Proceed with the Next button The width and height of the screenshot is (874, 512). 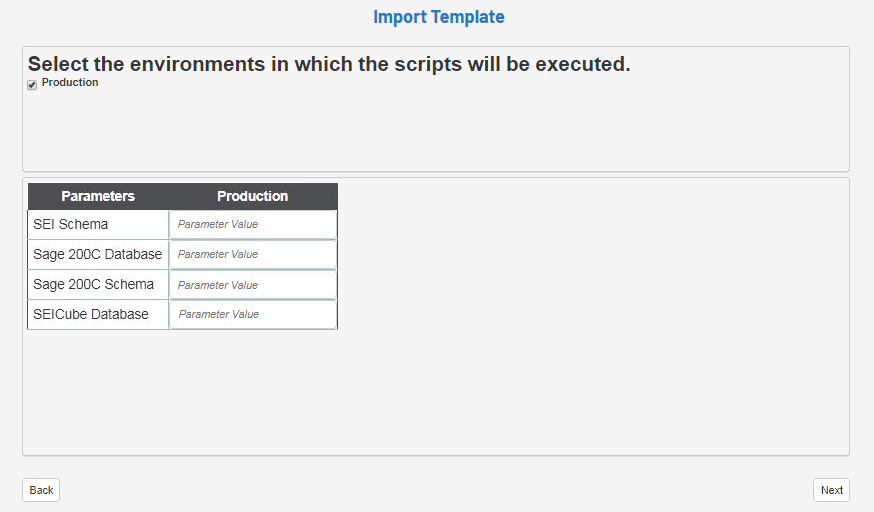click(x=831, y=490)
